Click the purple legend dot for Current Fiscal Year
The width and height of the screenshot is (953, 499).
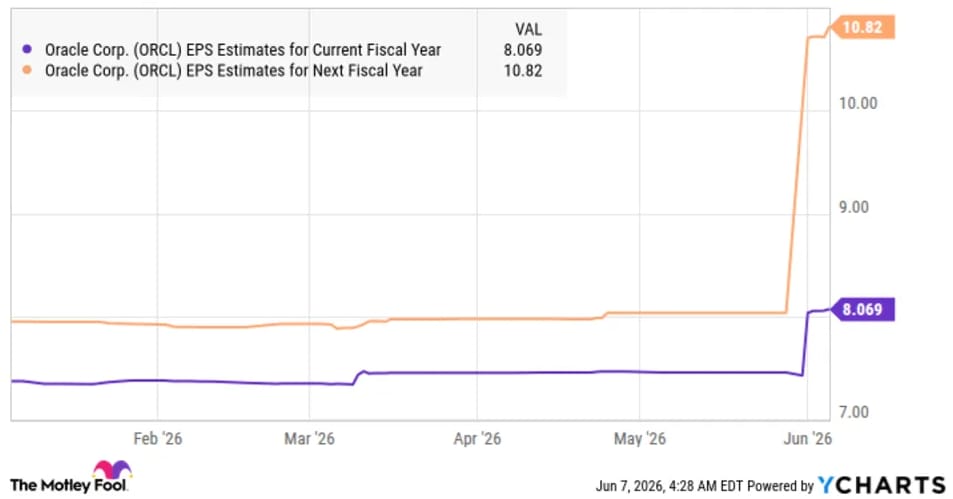coord(27,49)
